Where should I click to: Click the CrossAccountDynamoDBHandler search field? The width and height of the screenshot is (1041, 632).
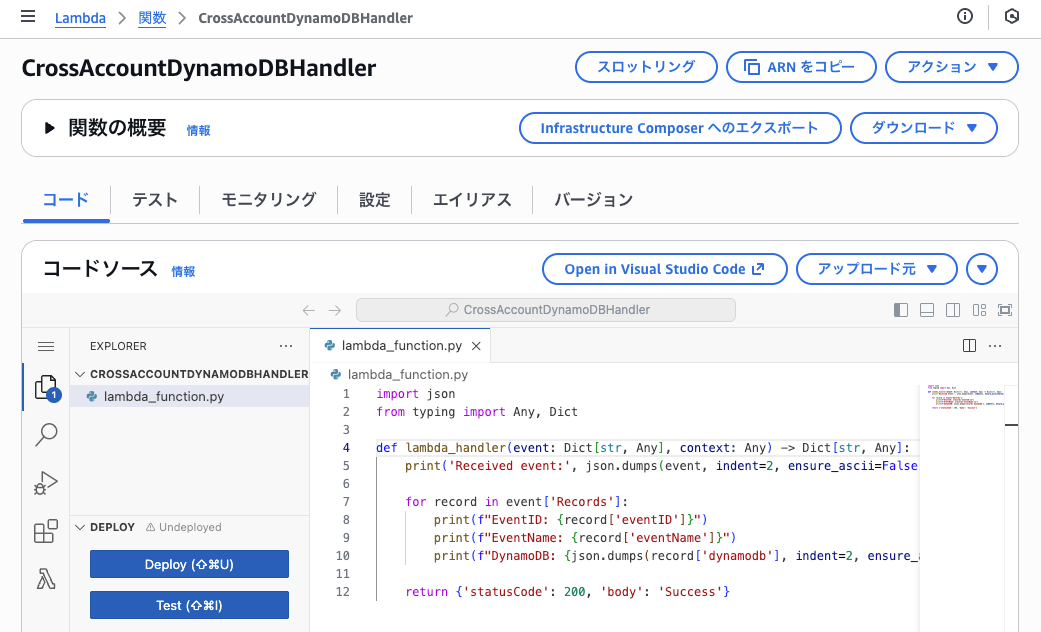click(555, 310)
